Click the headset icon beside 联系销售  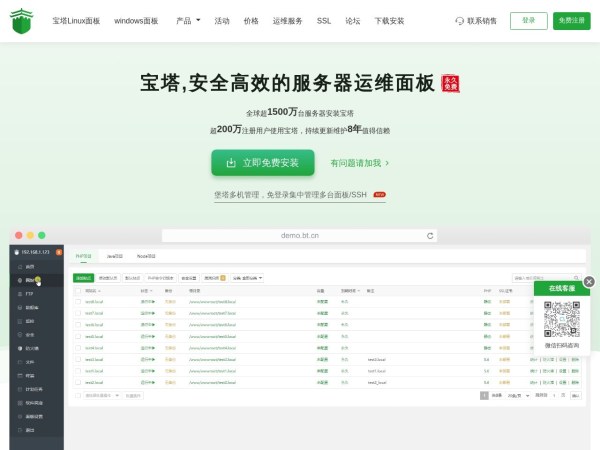459,21
